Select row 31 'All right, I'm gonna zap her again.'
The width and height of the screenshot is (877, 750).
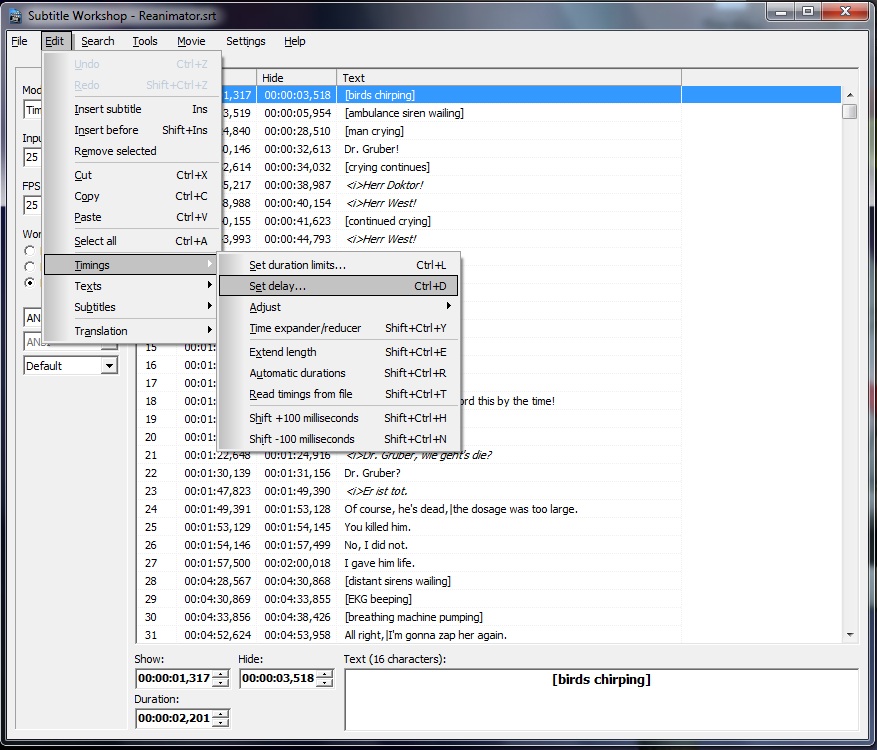[x=489, y=635]
